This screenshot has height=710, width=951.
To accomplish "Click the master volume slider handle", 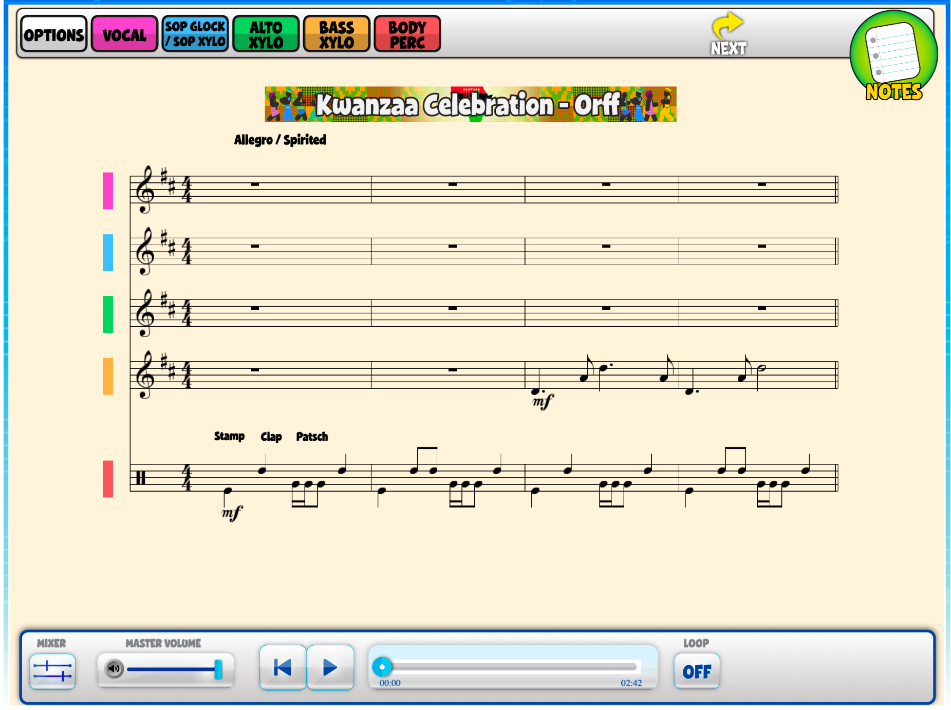I will coord(218,669).
